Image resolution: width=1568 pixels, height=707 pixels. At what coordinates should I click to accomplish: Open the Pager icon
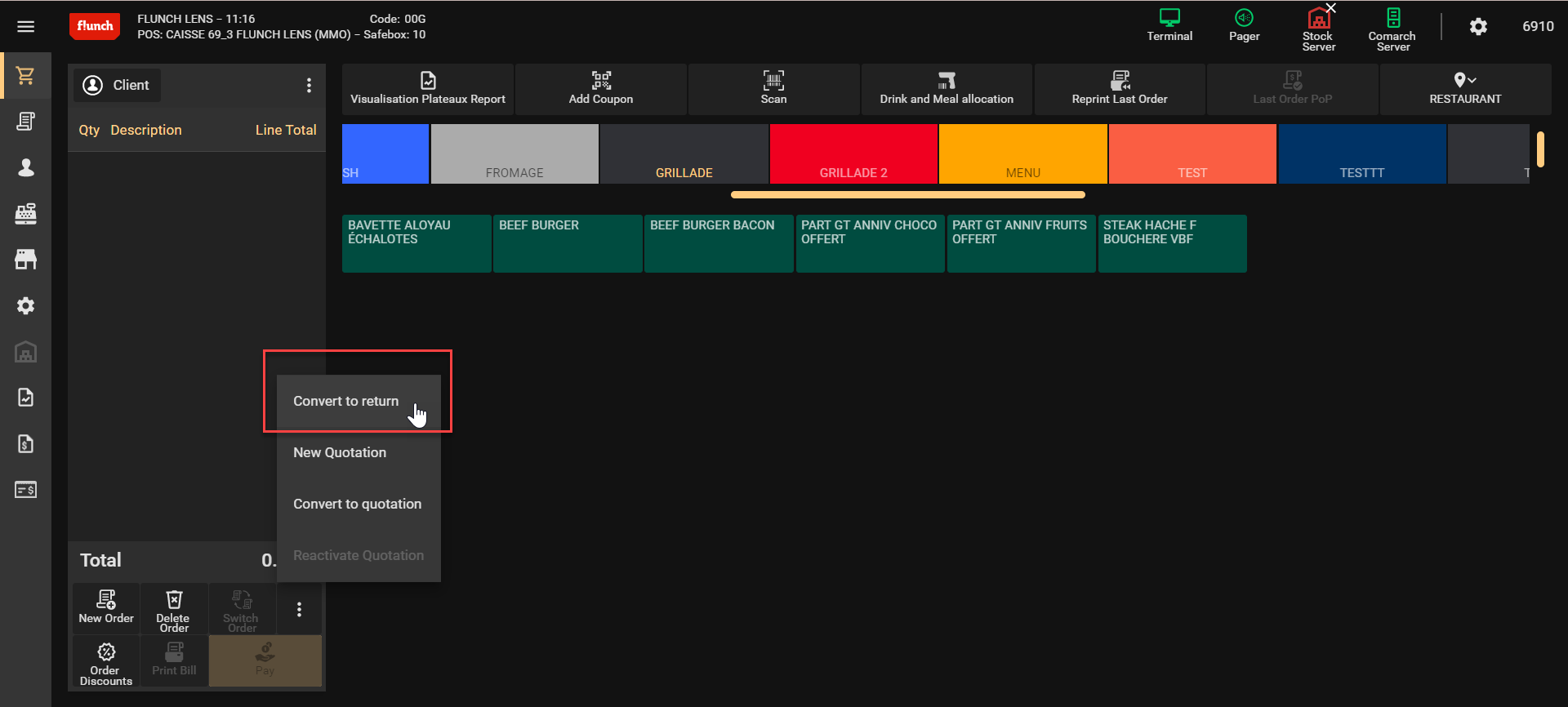pyautogui.click(x=1243, y=18)
